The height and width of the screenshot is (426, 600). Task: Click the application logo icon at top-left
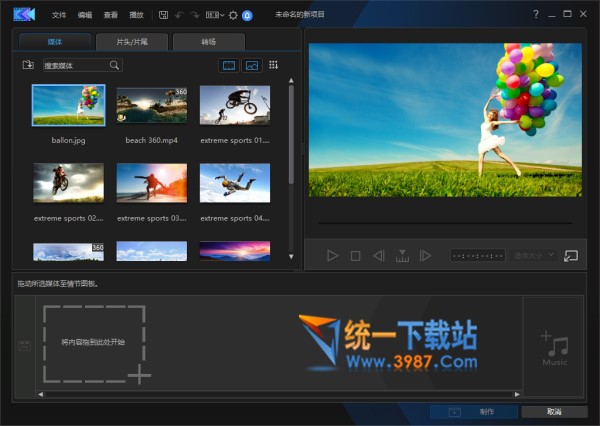tap(24, 15)
